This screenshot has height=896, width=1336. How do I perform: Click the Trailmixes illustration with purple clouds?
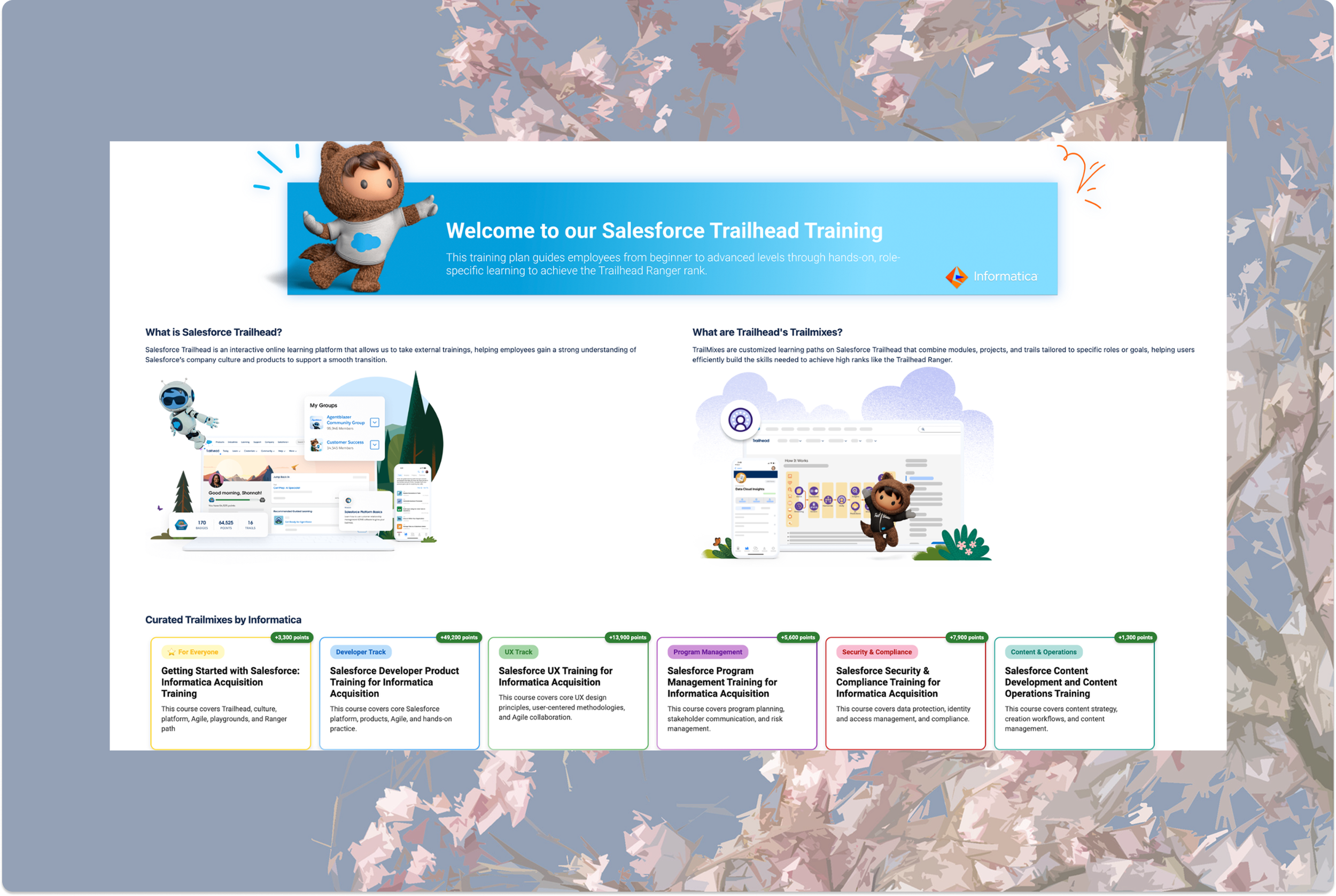click(x=843, y=463)
